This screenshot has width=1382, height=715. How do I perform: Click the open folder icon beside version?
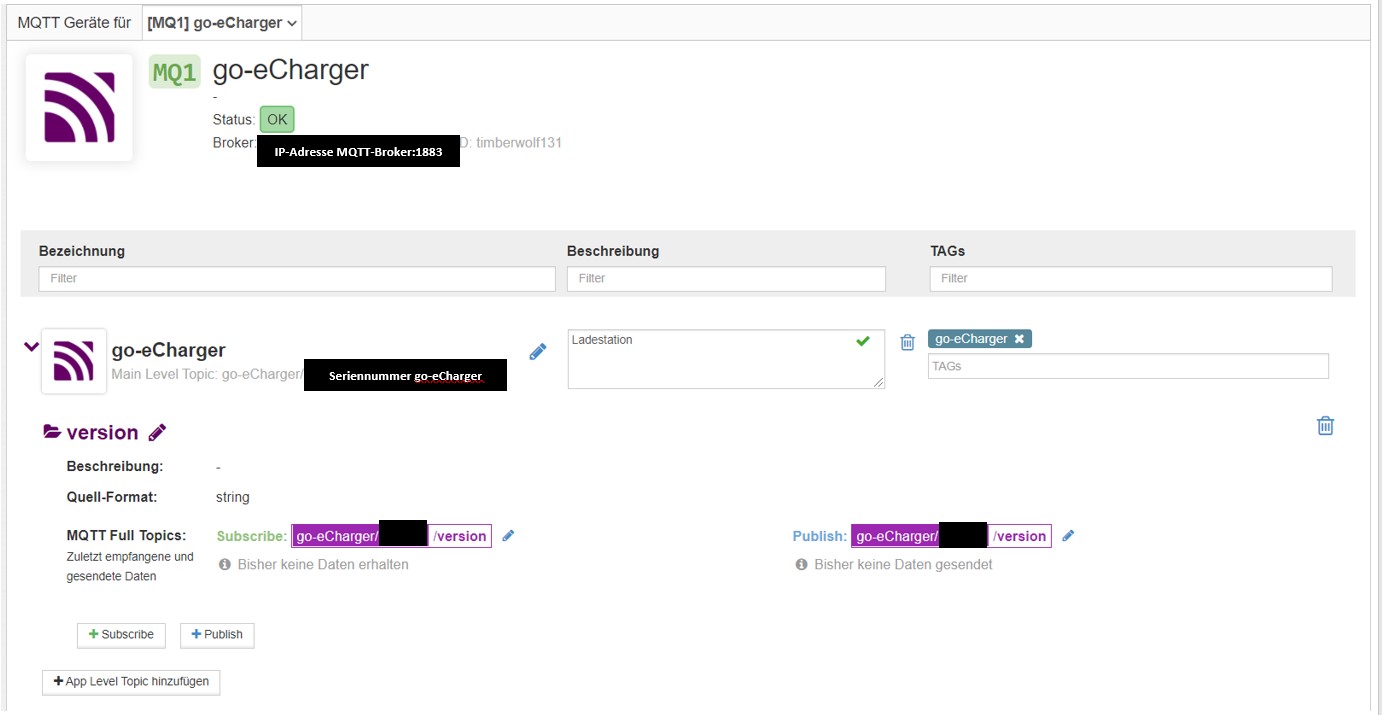[52, 432]
